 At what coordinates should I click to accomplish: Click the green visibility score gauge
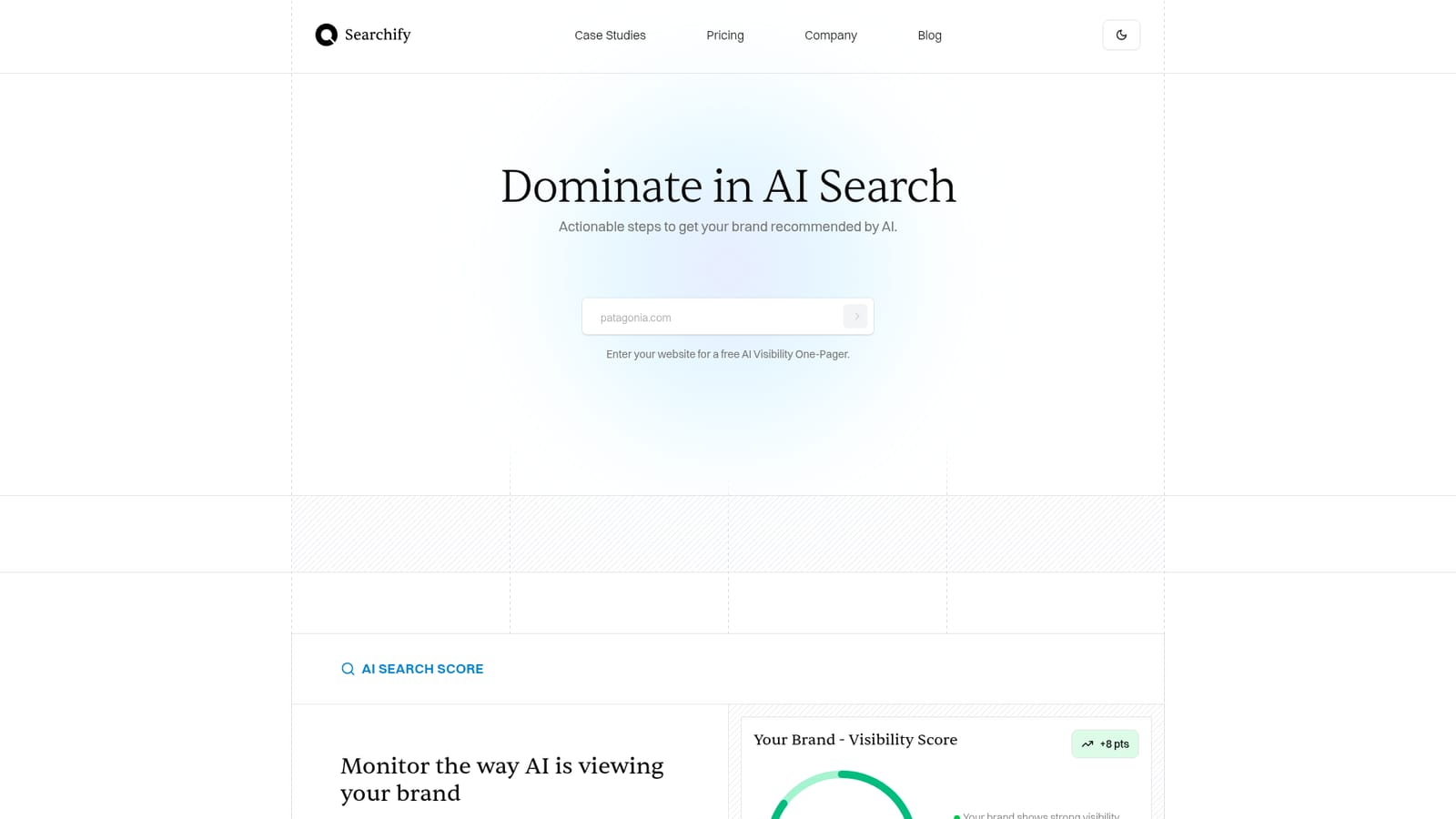pos(842,794)
